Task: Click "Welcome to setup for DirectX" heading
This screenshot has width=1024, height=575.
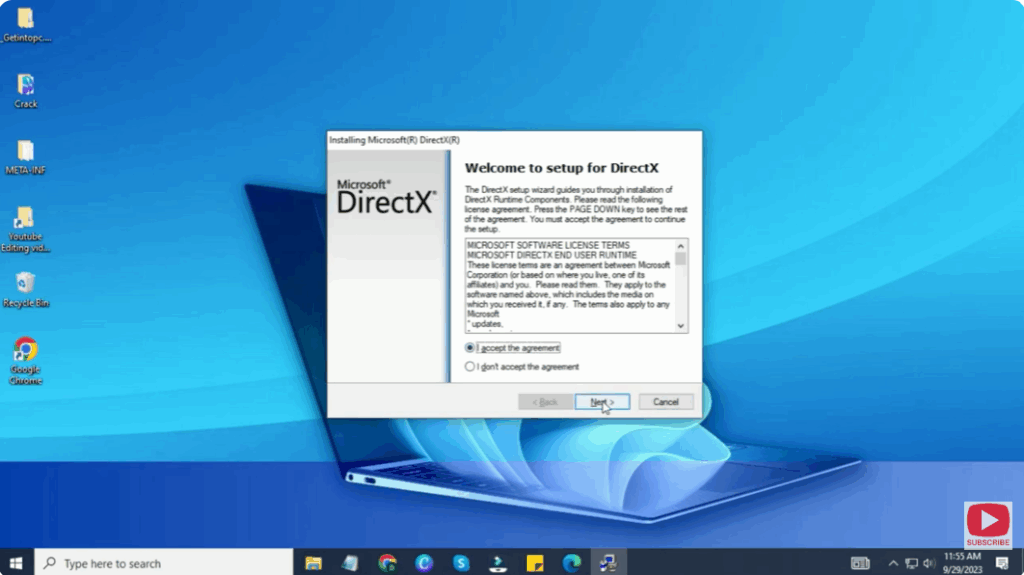Action: click(x=562, y=168)
